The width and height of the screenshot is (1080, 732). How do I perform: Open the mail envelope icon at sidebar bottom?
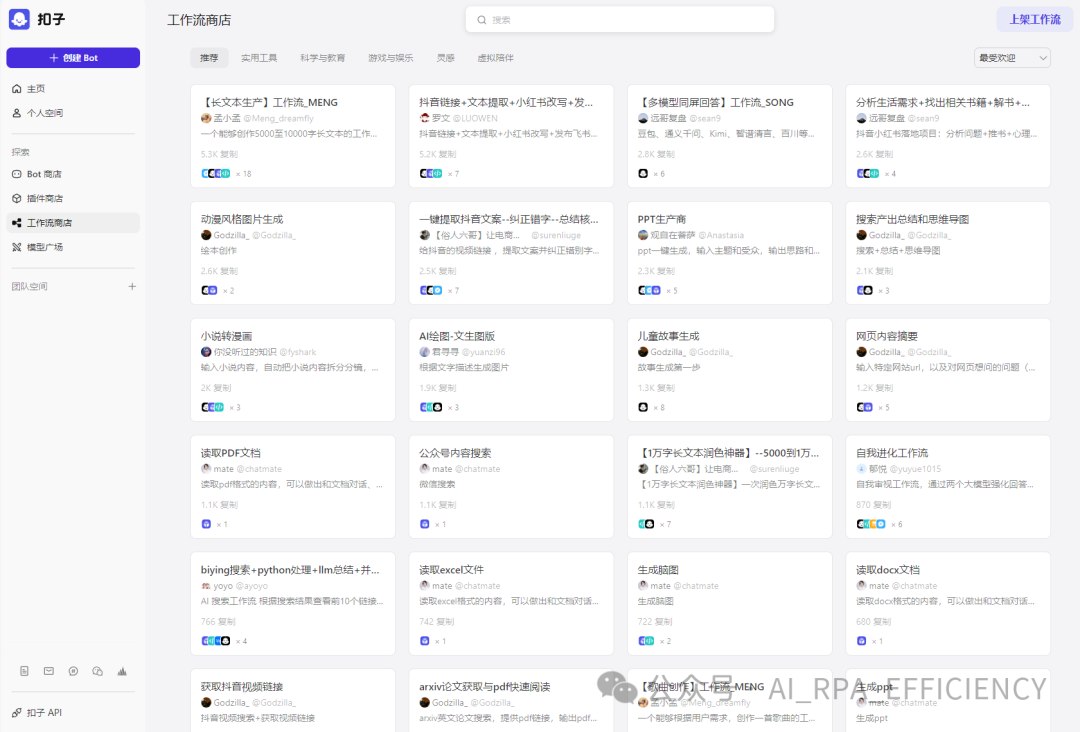49,671
